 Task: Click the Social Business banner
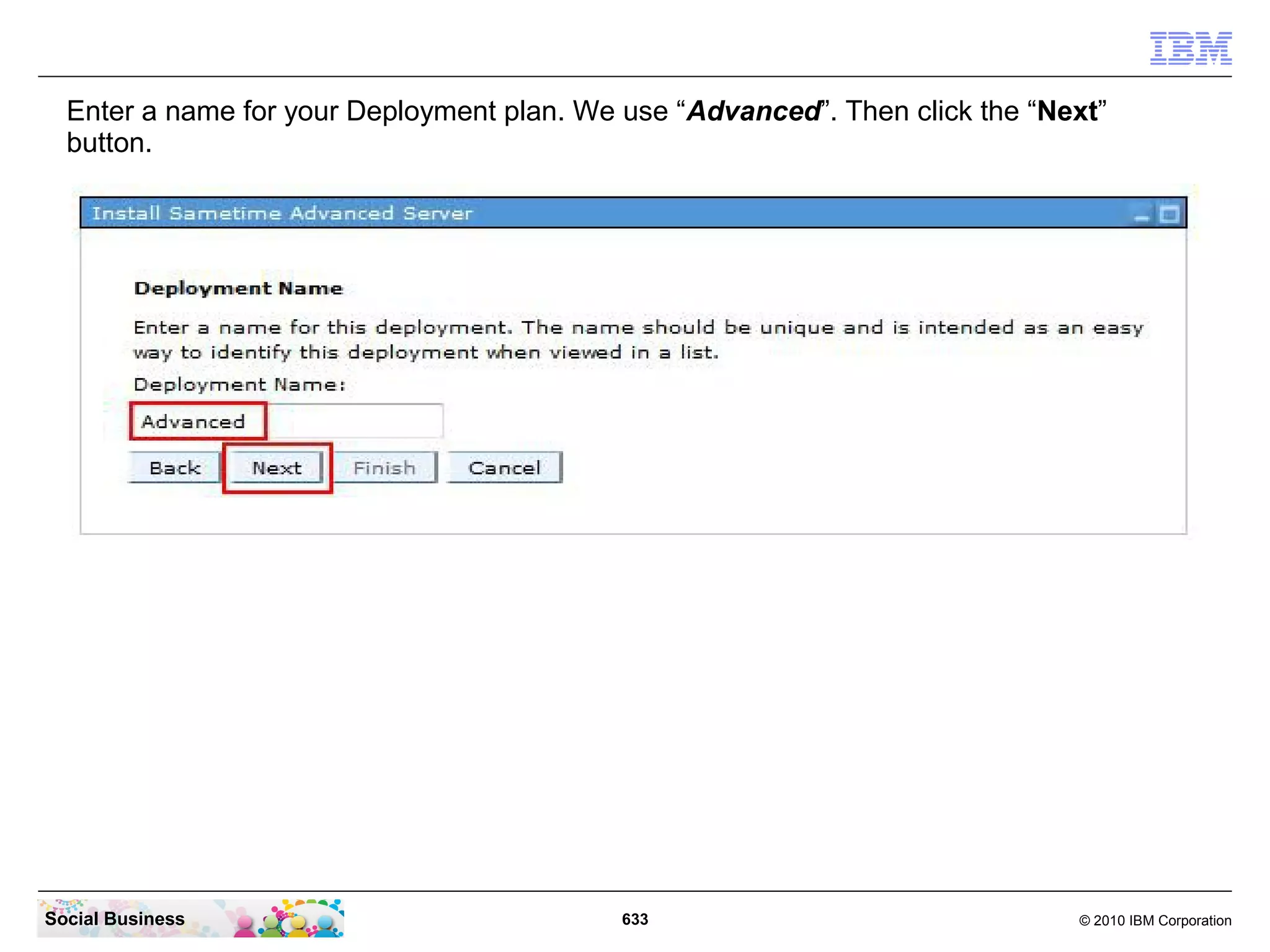click(190, 918)
